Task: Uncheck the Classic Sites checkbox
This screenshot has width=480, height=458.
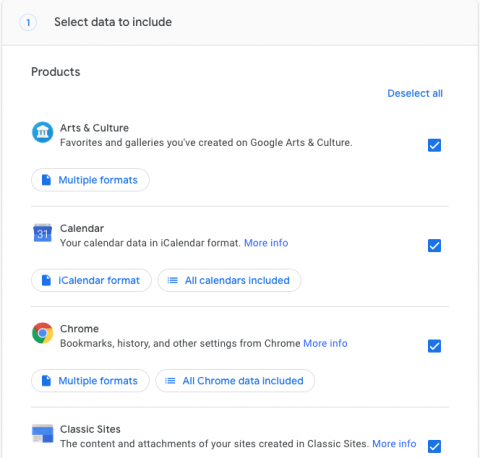Action: tap(434, 446)
